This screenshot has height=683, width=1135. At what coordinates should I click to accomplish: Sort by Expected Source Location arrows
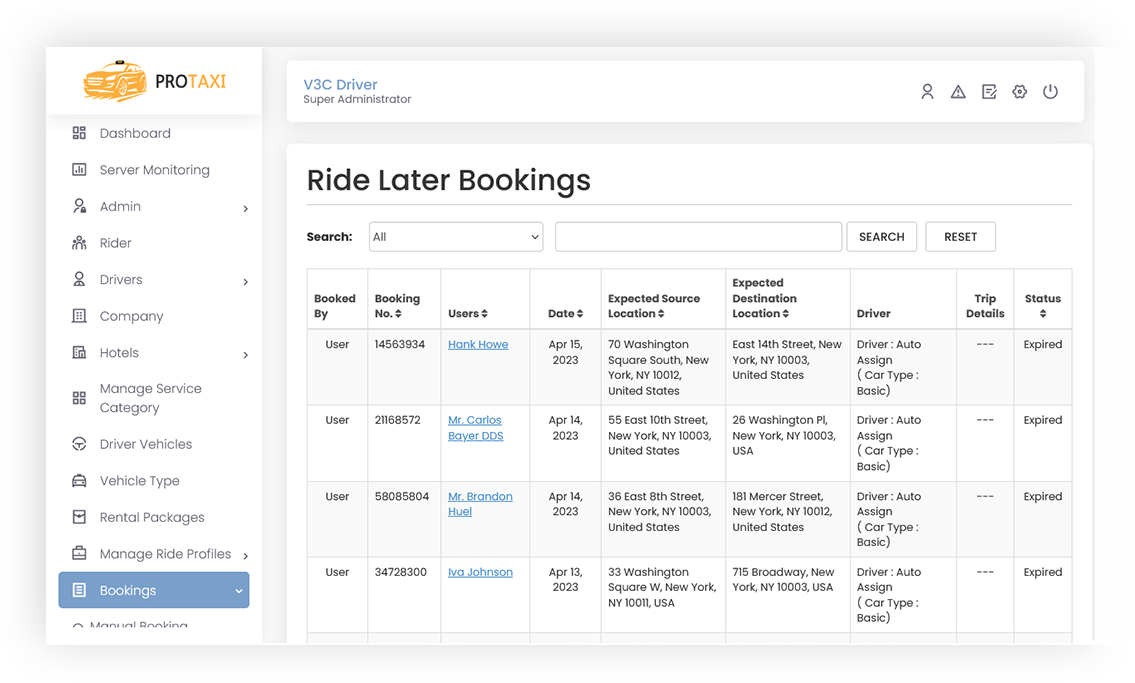661,314
